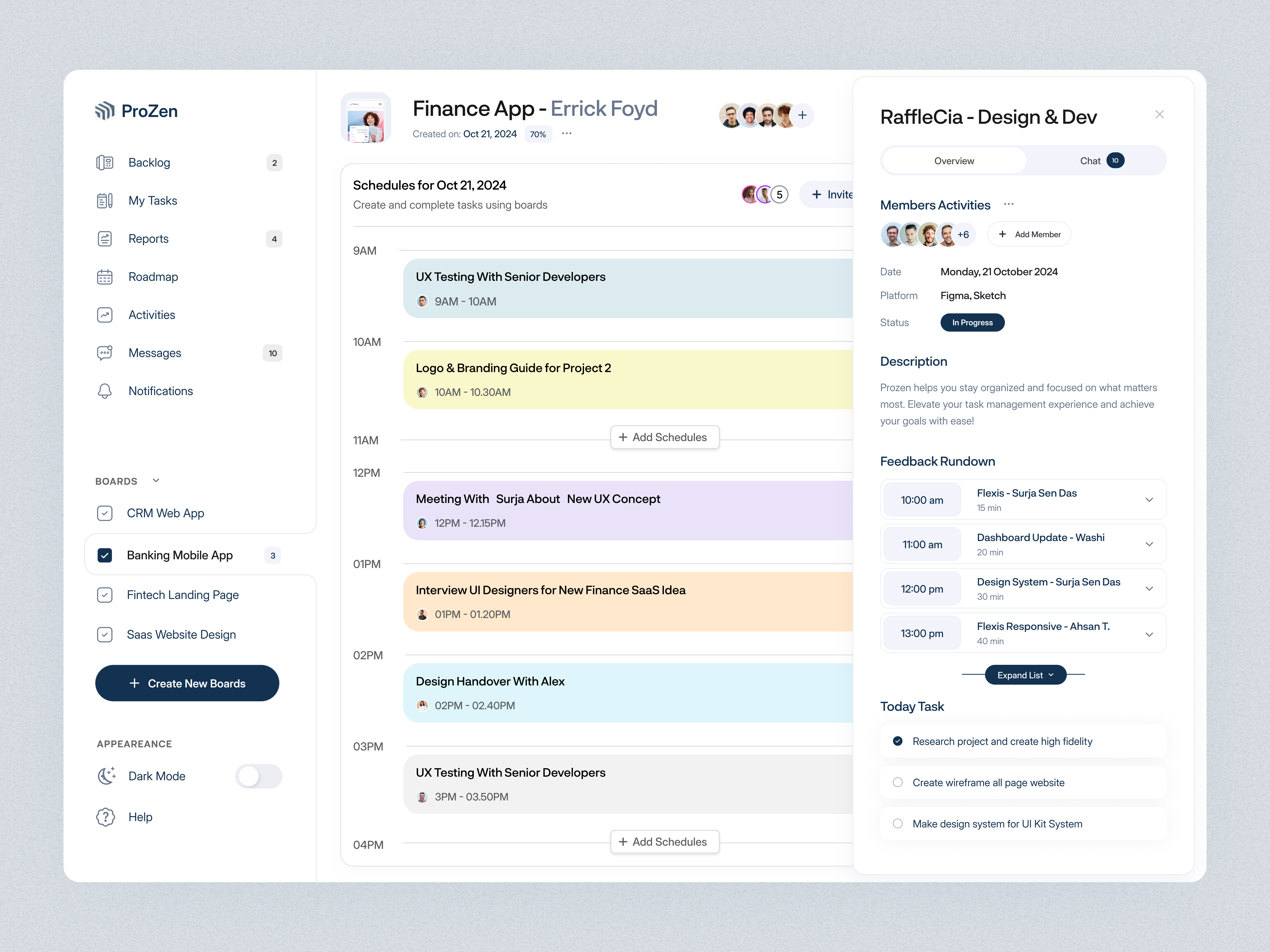Click the Create New Boards button
Viewport: 1270px width, 952px height.
(187, 683)
